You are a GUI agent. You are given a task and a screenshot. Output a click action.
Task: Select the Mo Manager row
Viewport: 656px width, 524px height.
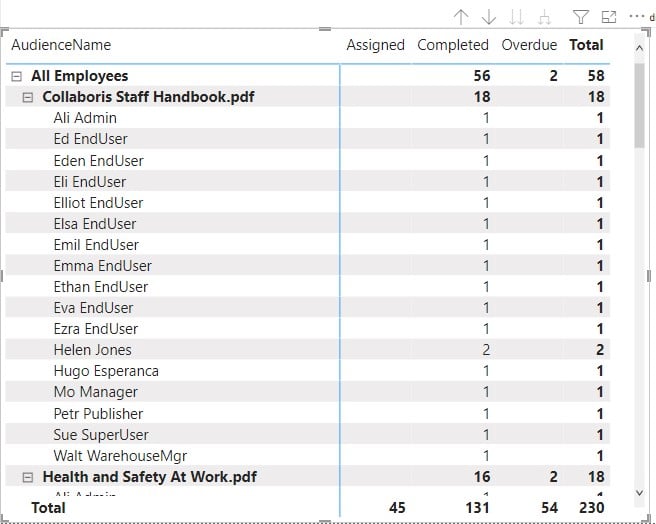click(95, 392)
